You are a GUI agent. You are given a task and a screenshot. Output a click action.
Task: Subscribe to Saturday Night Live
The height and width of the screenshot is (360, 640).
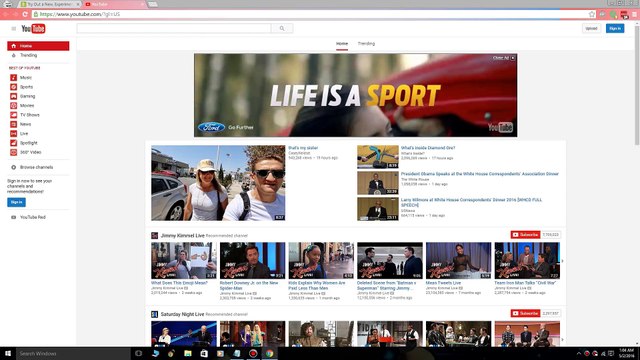point(525,313)
